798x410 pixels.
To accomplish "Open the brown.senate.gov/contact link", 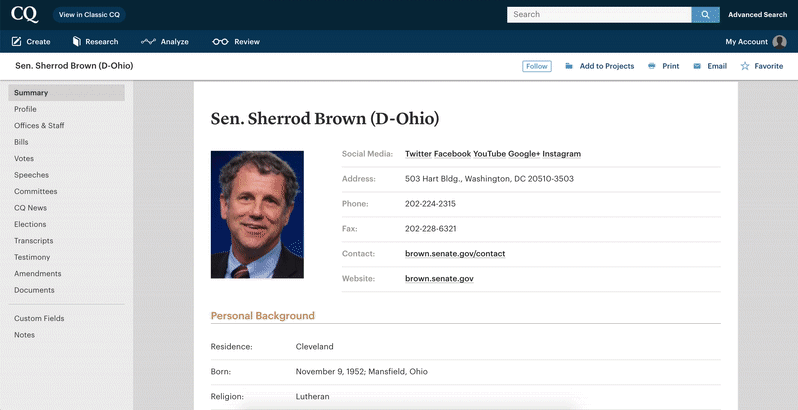I will (x=455, y=253).
